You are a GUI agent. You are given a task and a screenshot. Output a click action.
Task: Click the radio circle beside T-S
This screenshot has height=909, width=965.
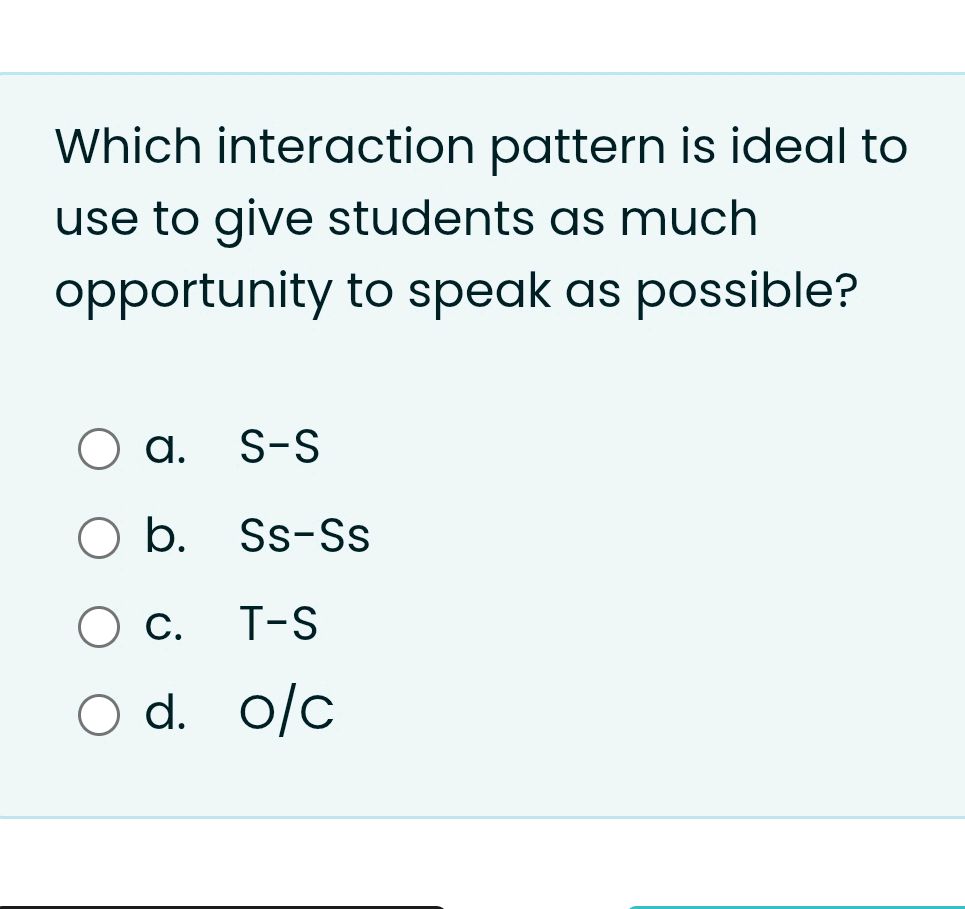99,626
